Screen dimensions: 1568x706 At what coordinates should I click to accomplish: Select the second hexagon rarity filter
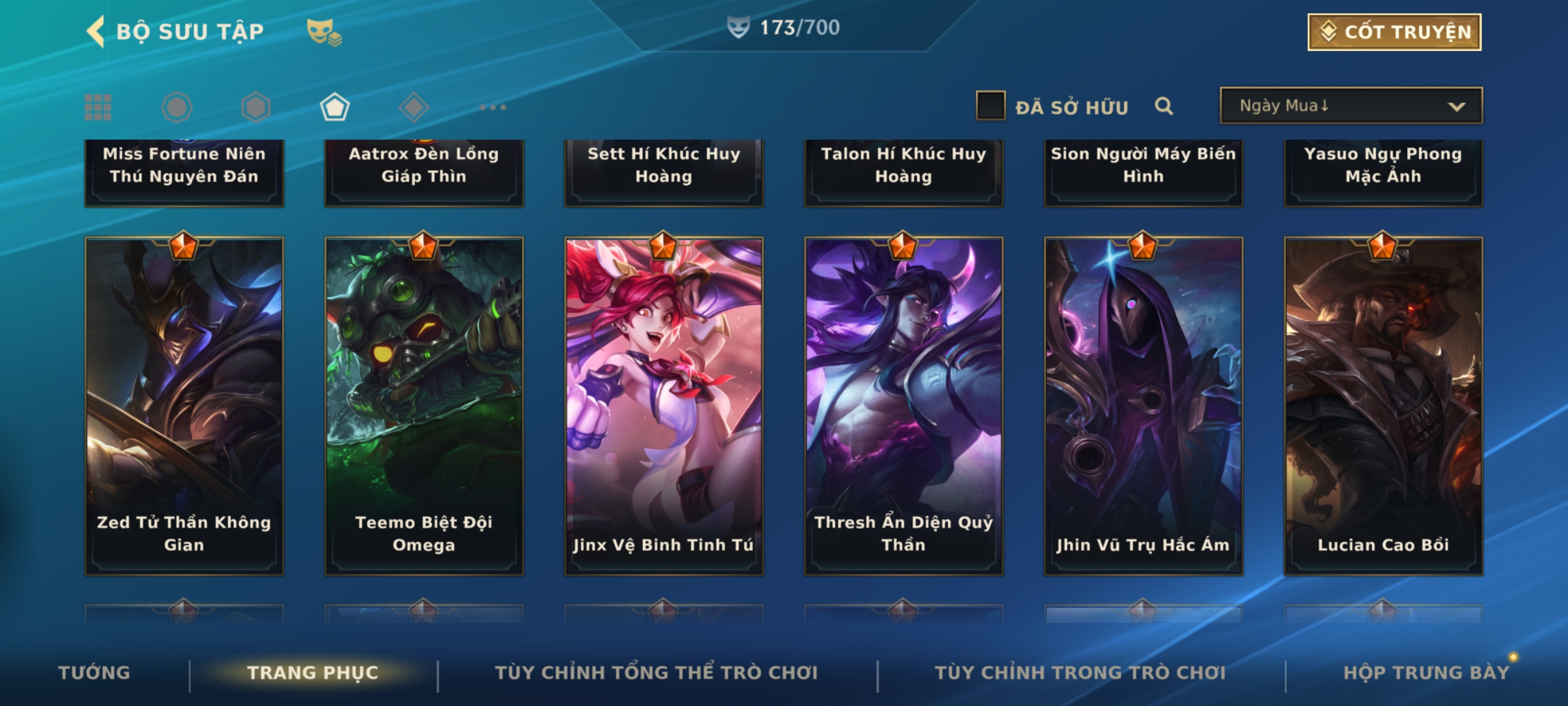tap(255, 107)
